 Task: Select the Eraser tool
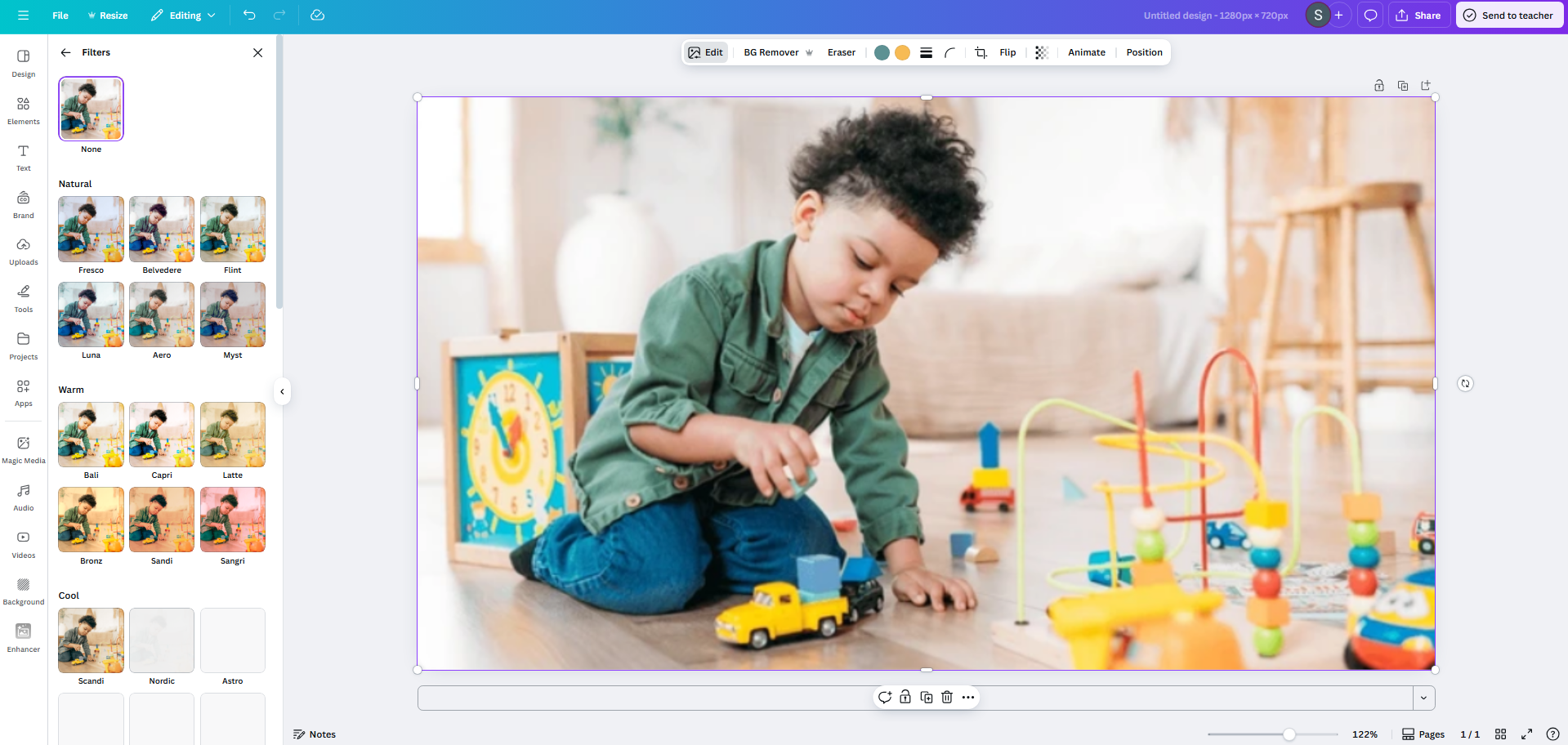pos(841,51)
